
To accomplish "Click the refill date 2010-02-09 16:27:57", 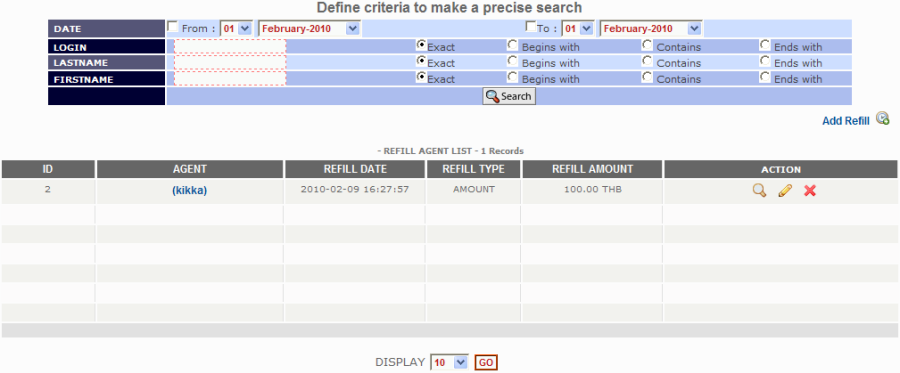I will tap(355, 189).
